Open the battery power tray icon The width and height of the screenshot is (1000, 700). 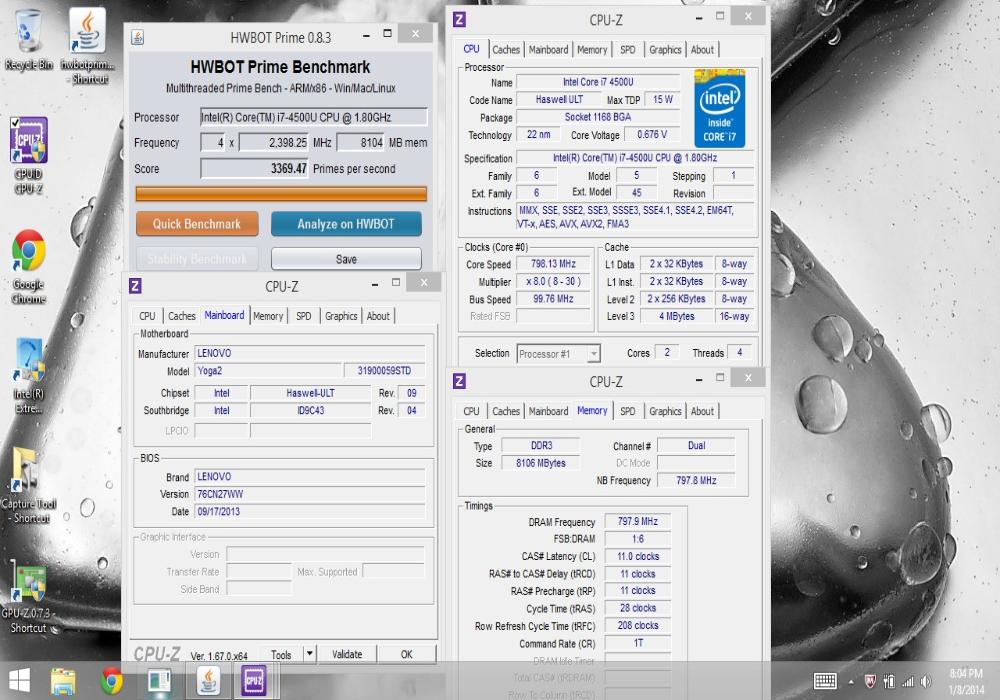point(889,682)
